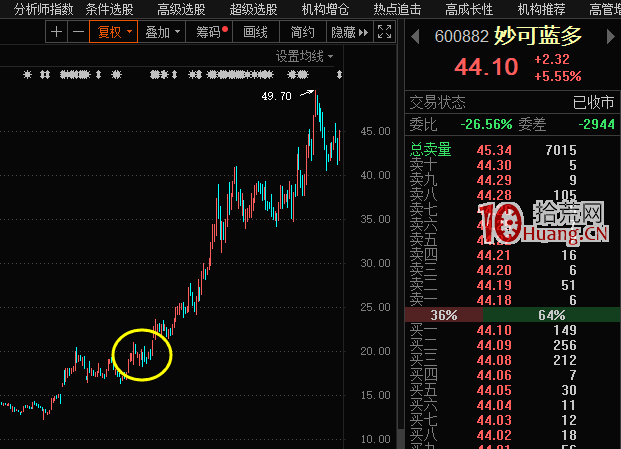Open 机构推荐 menu
The width and height of the screenshot is (621, 449).
541,9
